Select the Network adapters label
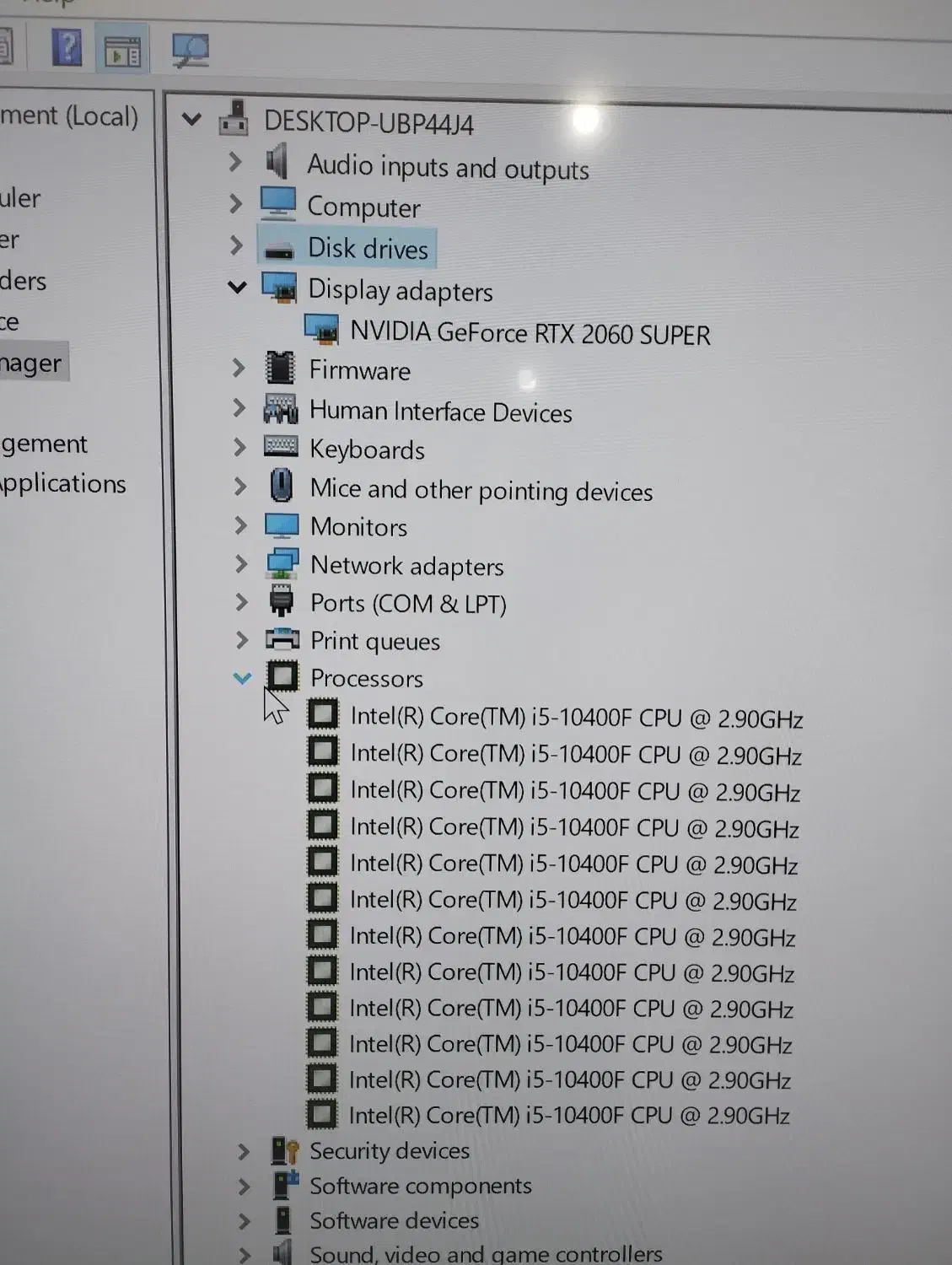The image size is (952, 1265). (407, 566)
